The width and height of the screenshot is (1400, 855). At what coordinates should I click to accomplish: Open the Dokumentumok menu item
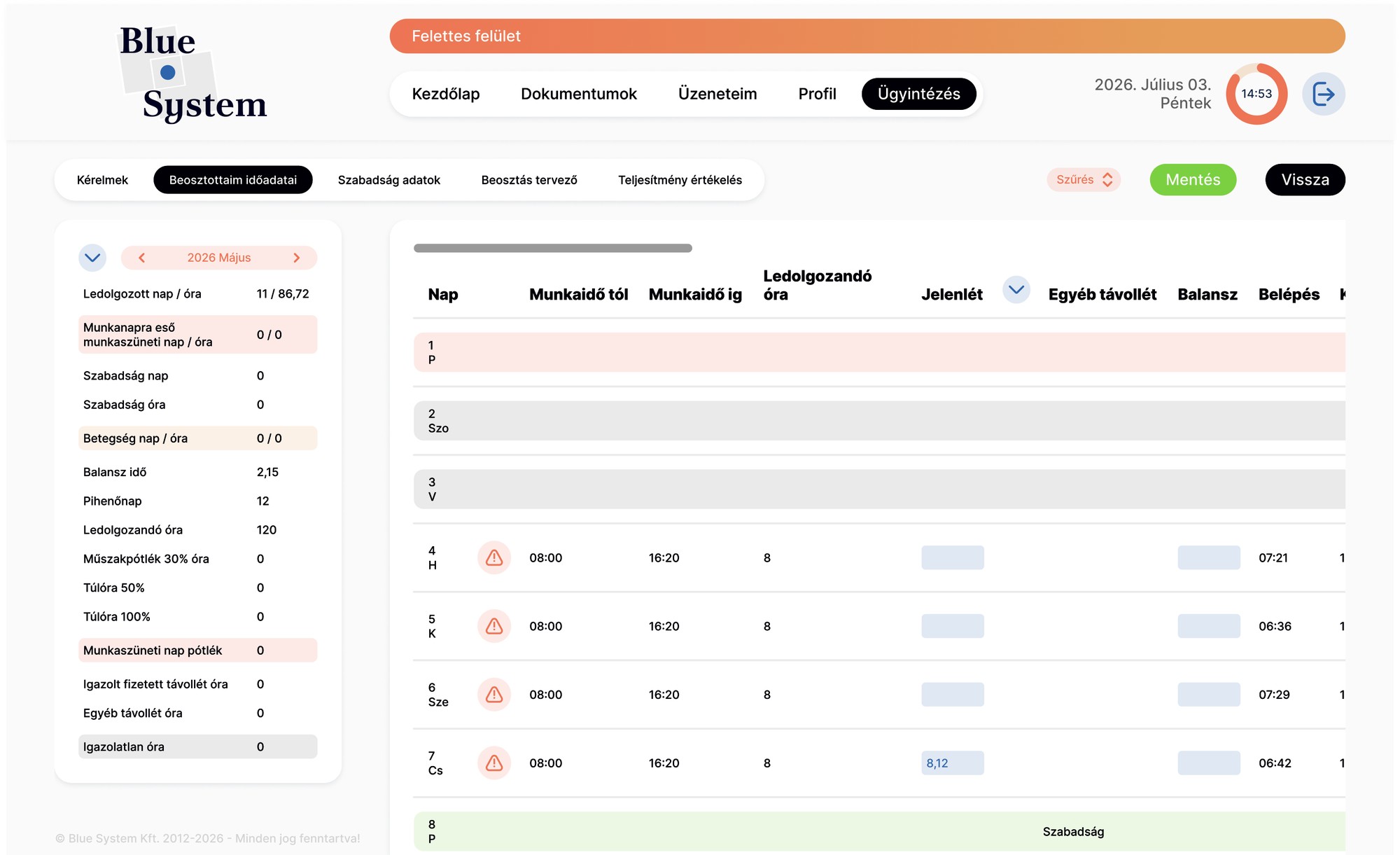(579, 94)
